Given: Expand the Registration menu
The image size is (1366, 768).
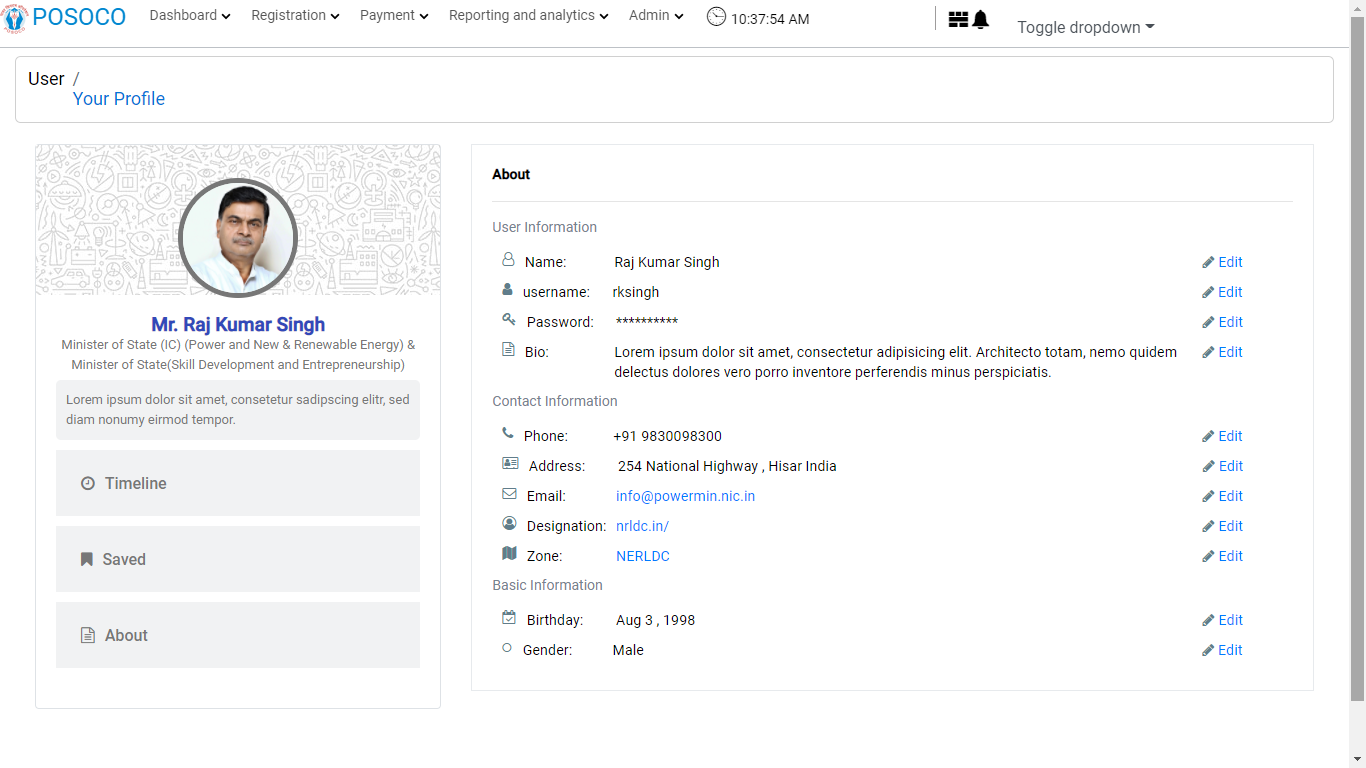Looking at the screenshot, I should click(x=295, y=16).
